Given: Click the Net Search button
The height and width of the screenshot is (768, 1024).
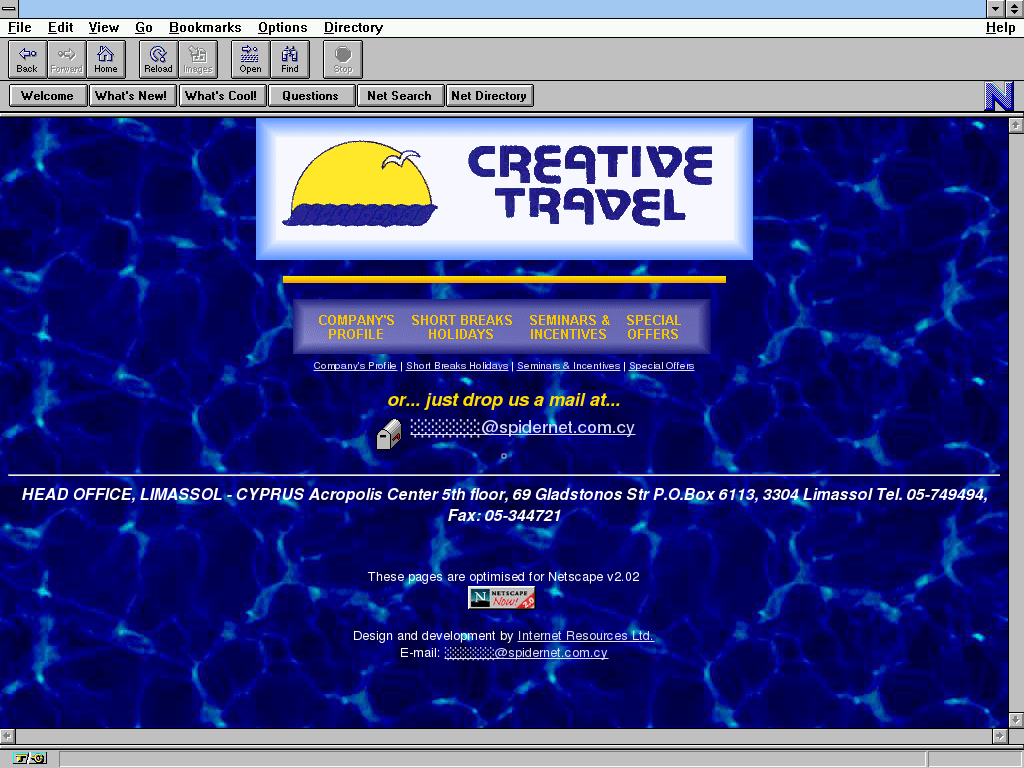Looking at the screenshot, I should tap(399, 96).
